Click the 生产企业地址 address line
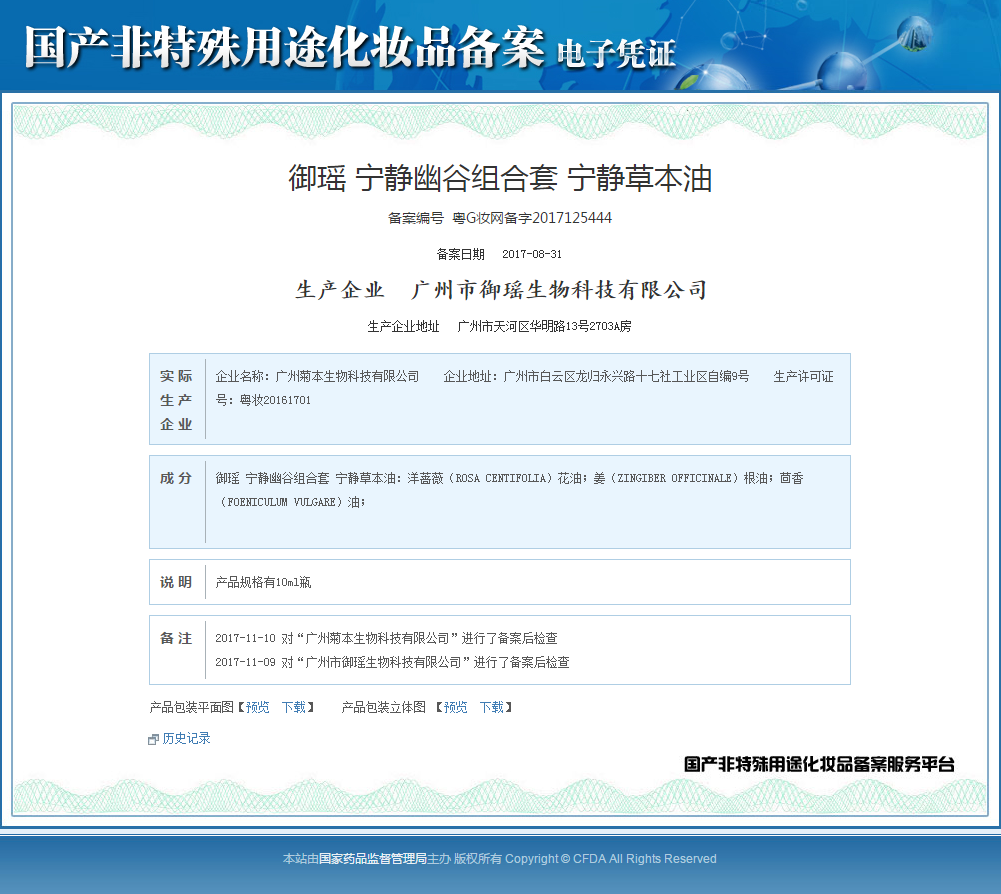This screenshot has width=1001, height=894. coord(499,326)
